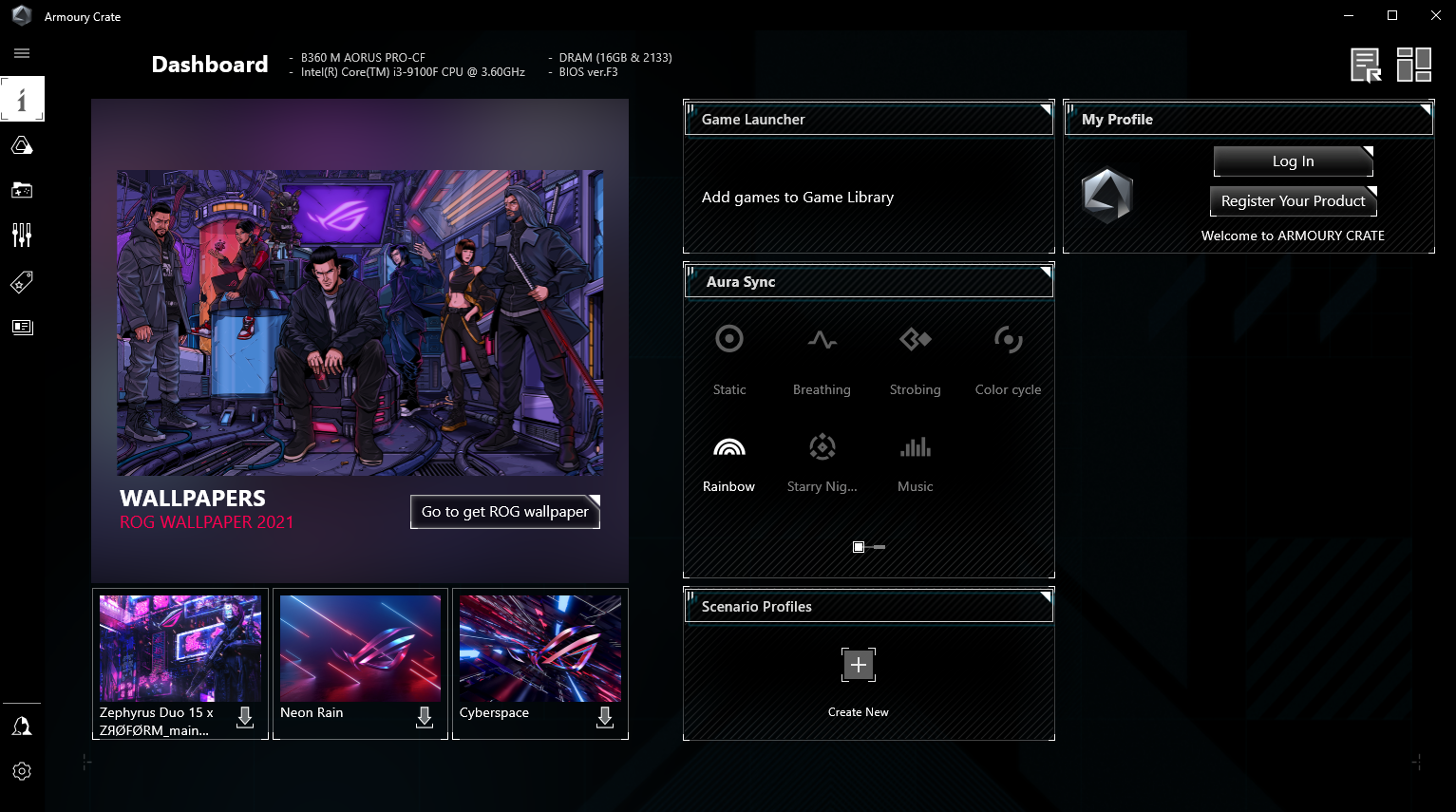
Task: Go to second Aura Sync effects page
Action: 879,547
